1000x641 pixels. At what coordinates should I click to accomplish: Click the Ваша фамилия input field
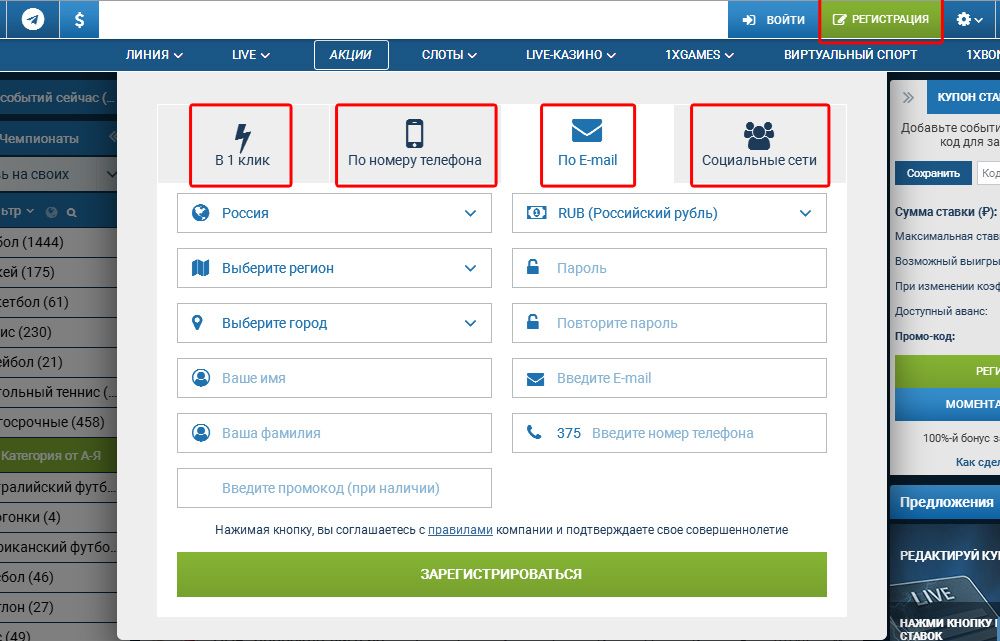point(334,433)
